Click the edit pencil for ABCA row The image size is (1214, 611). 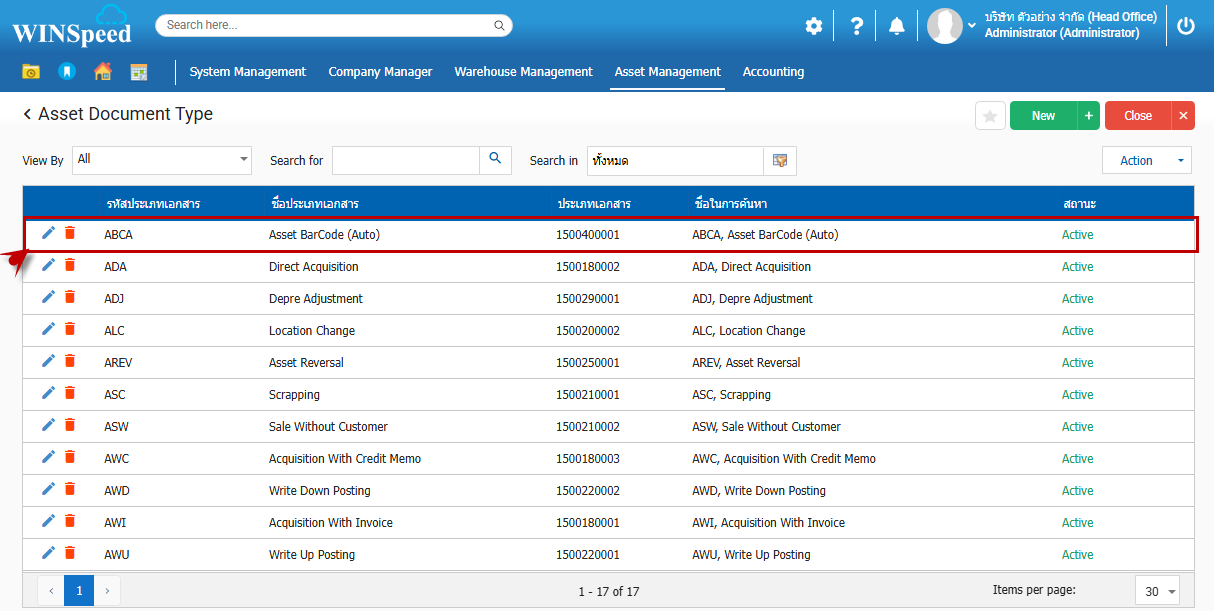48,233
